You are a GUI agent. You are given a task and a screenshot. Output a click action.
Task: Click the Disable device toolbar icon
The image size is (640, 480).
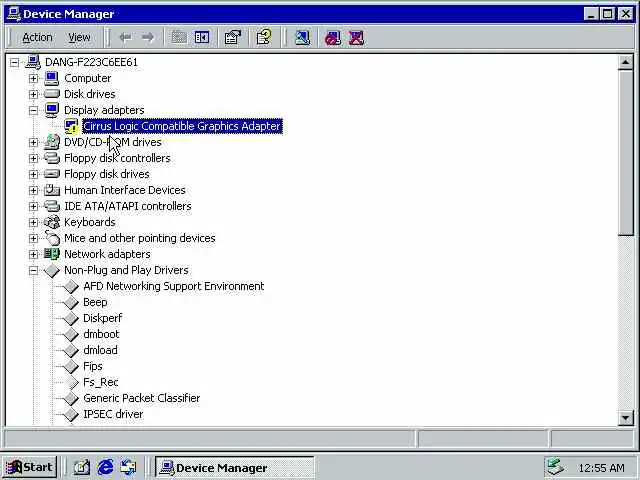pyautogui.click(x=333, y=38)
